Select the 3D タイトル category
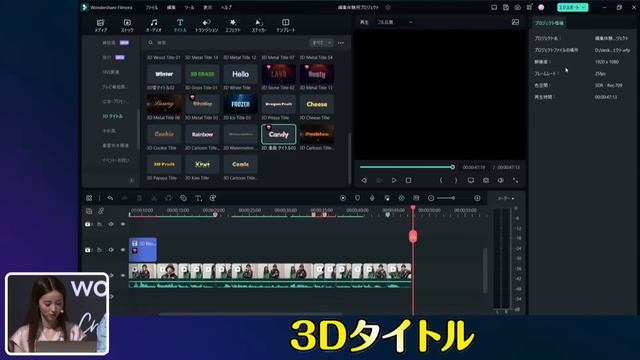640x360 pixels. [112, 116]
